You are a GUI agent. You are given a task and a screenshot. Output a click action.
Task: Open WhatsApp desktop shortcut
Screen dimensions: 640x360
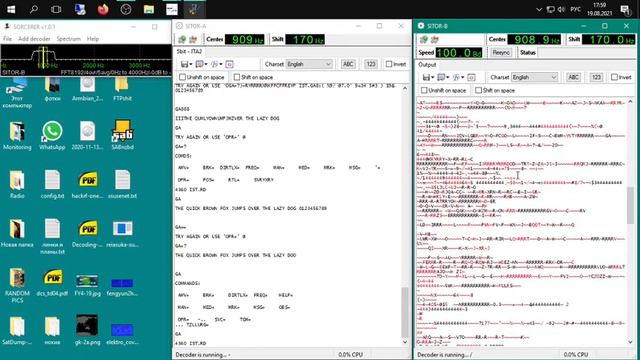pos(52,136)
